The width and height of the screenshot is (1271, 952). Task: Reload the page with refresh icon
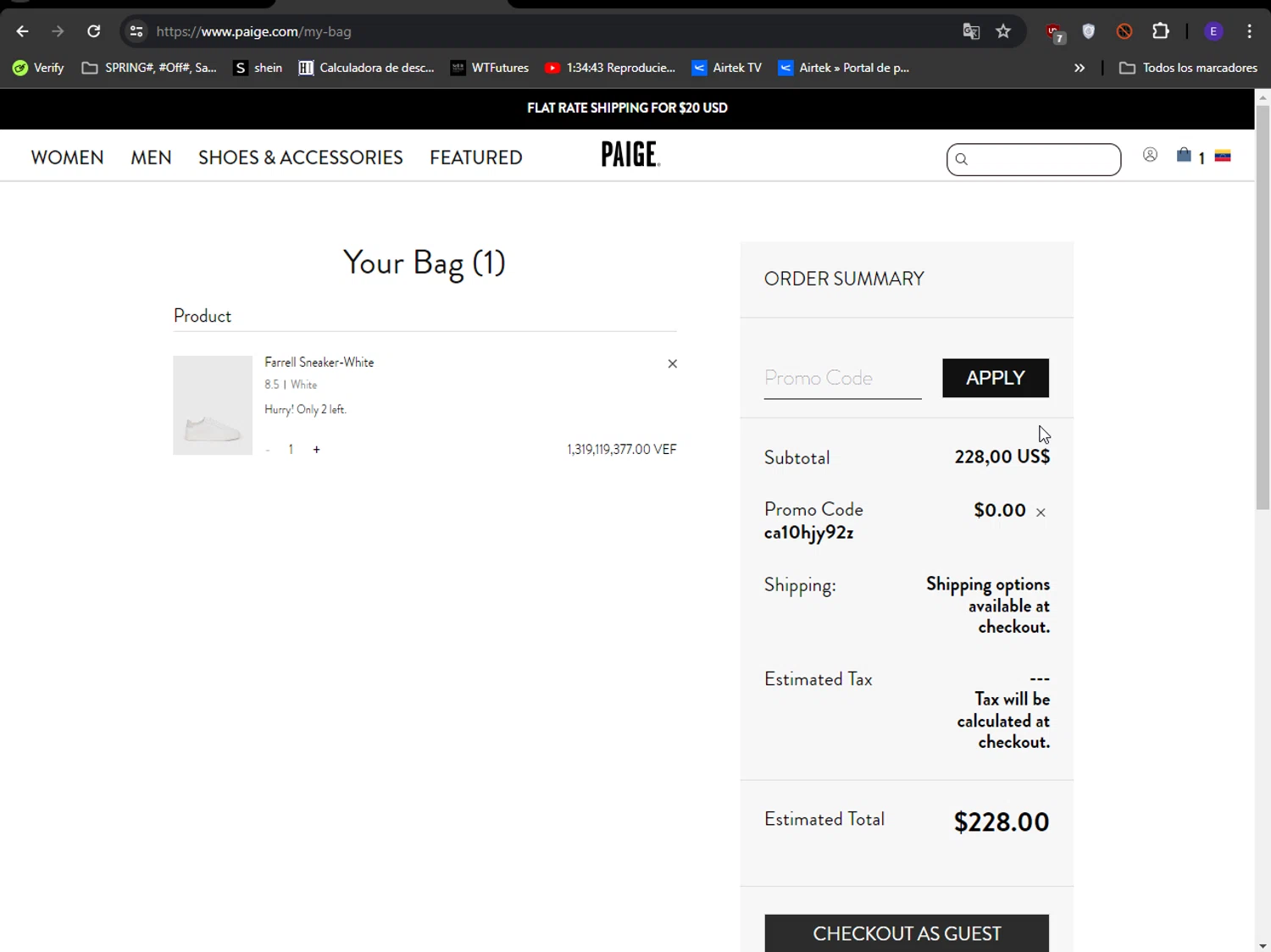click(x=94, y=31)
